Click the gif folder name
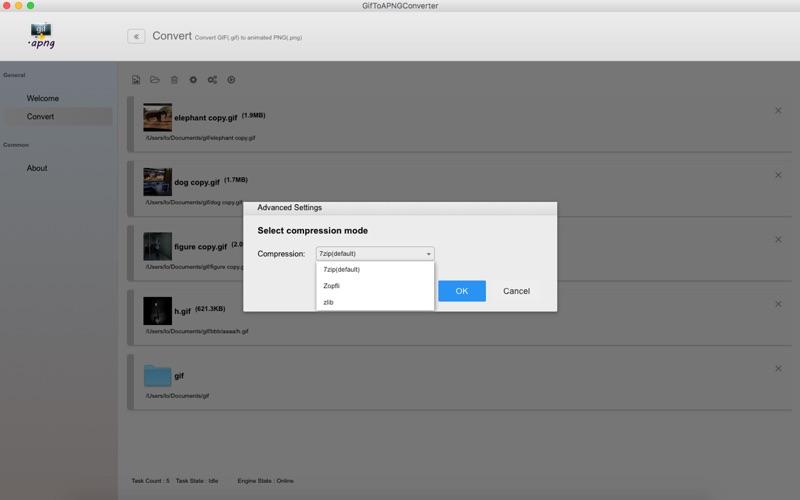This screenshot has height=500, width=800. (x=179, y=376)
